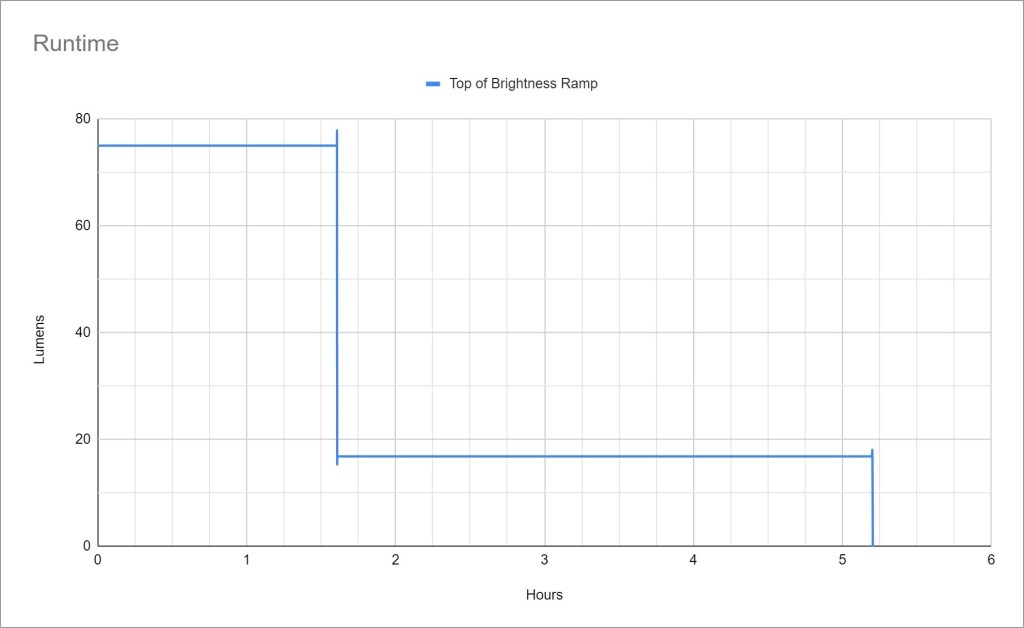Screen dimensions: 1024x628
Task: Select the 60 label on the Lumens axis
Action: (82, 226)
